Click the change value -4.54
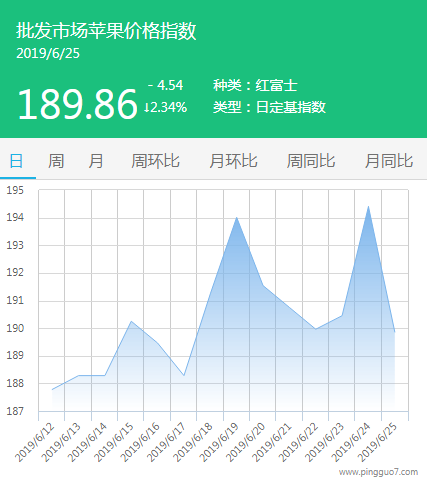This screenshot has height=484, width=427. [x=165, y=85]
